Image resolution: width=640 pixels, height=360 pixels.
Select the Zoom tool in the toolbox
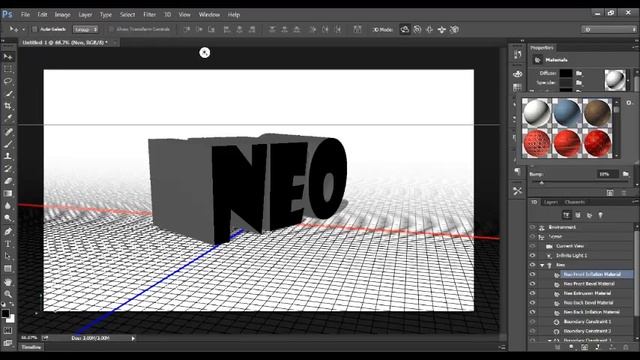coord(8,294)
